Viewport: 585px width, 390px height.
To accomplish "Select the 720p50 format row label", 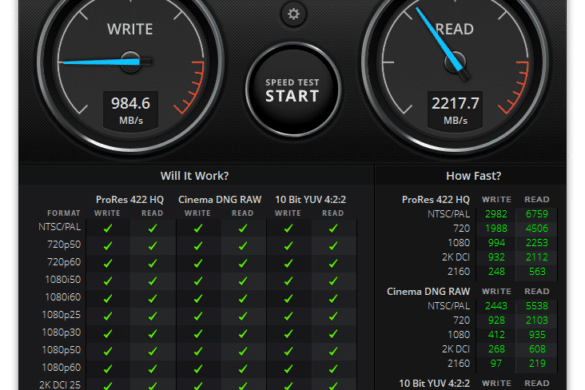I will click(64, 244).
